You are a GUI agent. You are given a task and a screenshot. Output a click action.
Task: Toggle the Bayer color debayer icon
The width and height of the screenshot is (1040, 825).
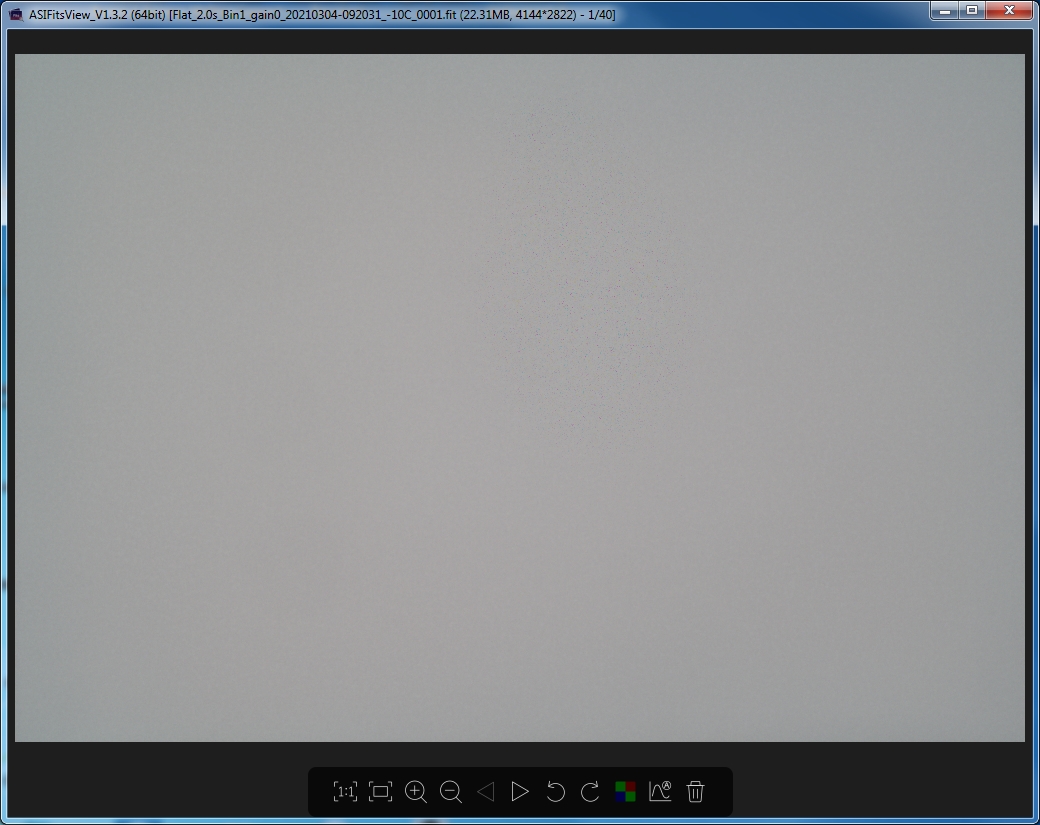[x=625, y=791]
